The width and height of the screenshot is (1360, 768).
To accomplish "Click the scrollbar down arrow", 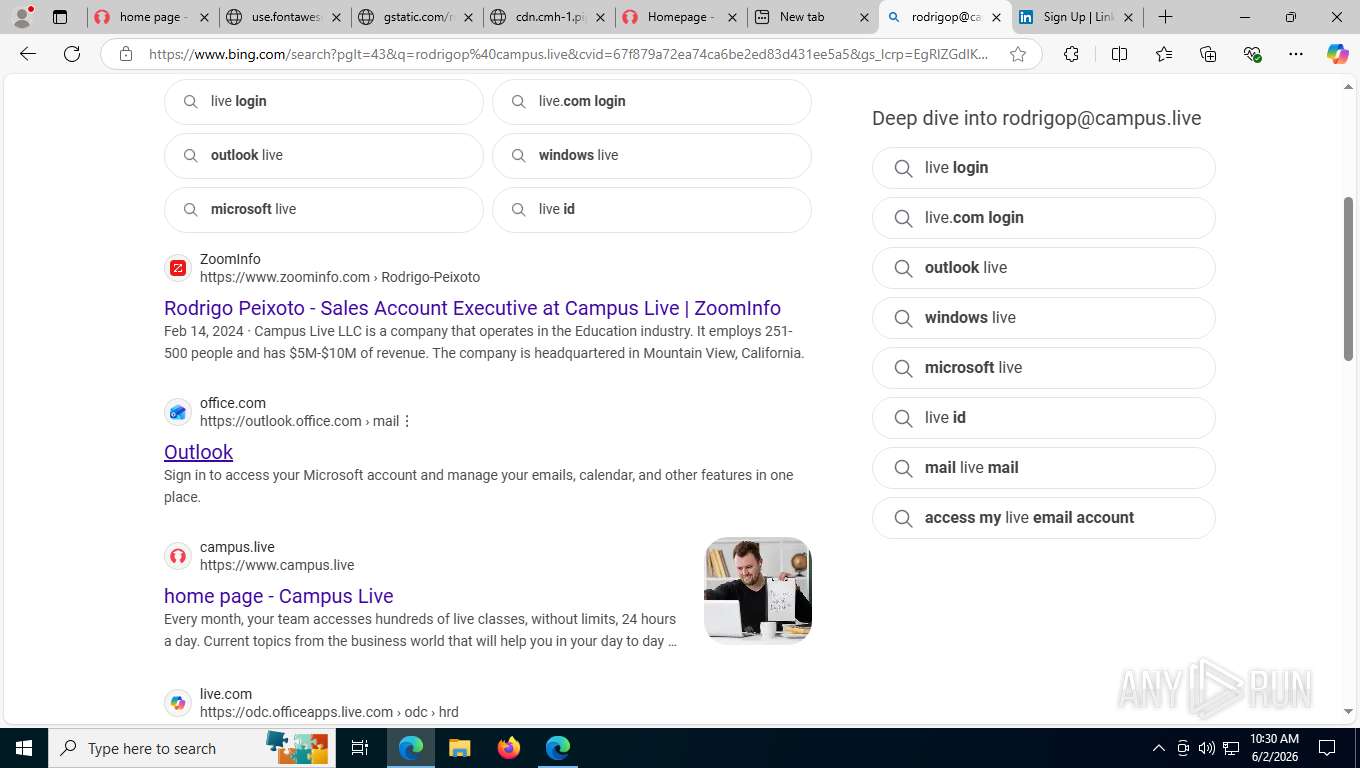I will click(1348, 711).
